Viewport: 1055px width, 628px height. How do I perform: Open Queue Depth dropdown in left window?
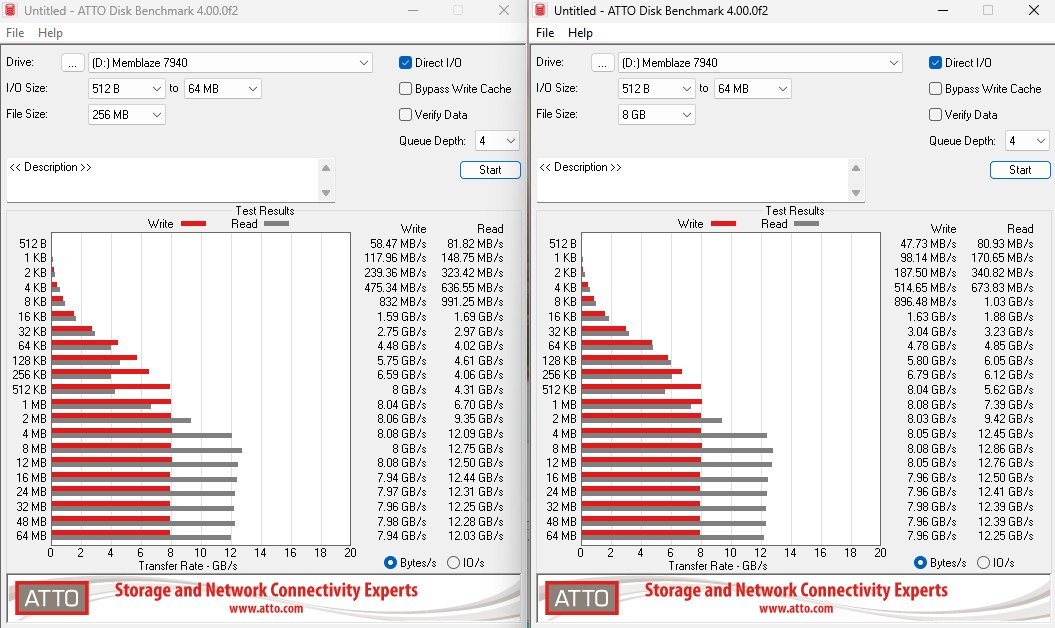[497, 141]
